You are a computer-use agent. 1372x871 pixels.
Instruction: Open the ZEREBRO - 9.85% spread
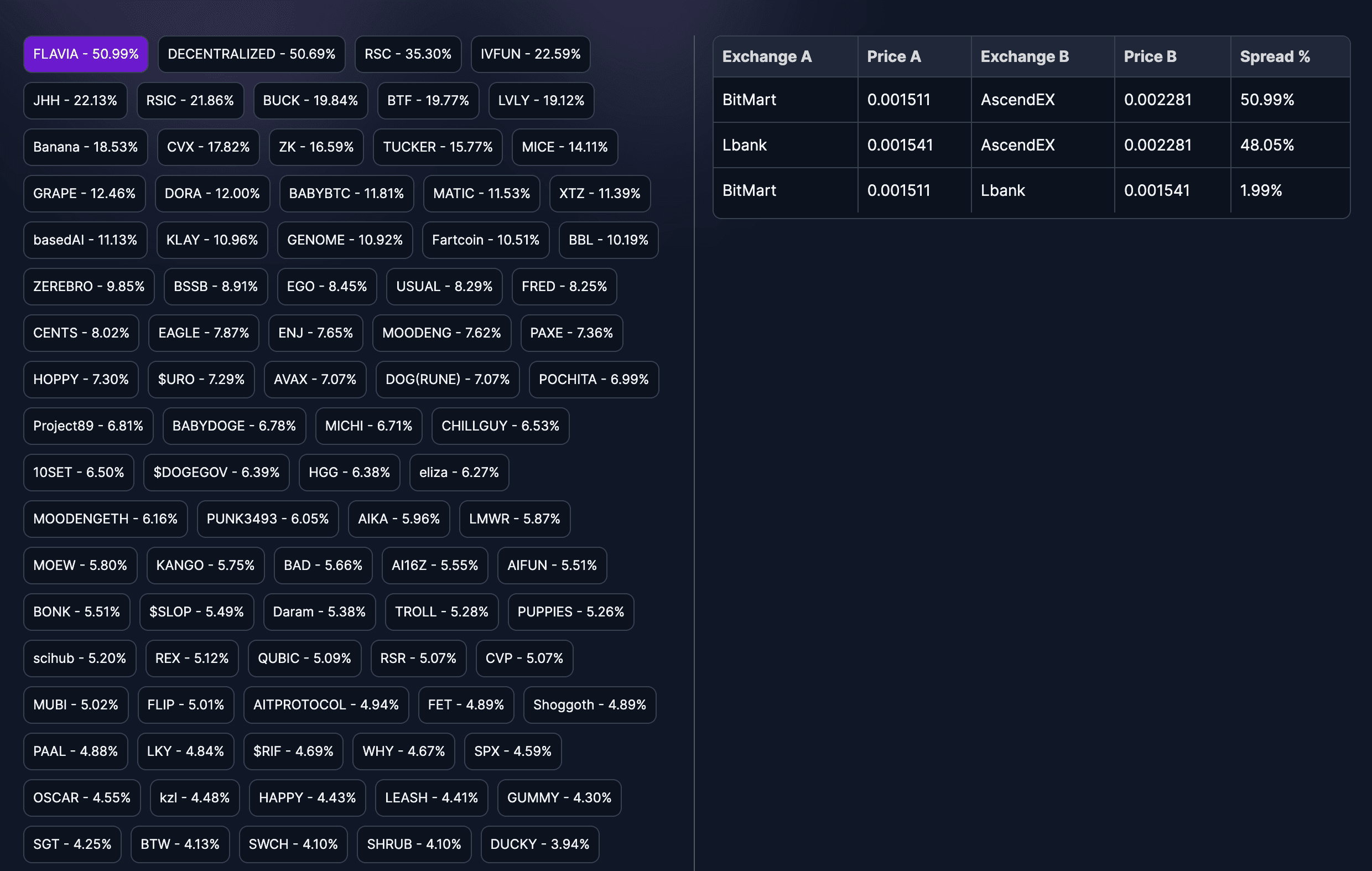tap(89, 287)
